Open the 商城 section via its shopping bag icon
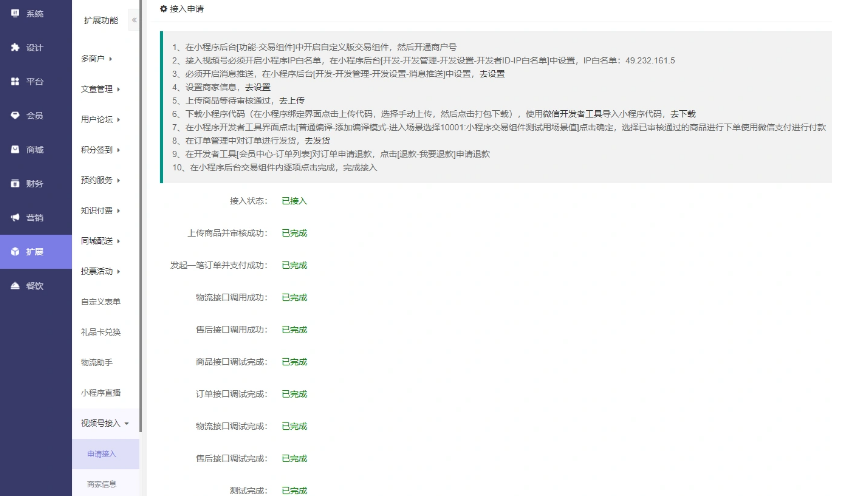 15,150
